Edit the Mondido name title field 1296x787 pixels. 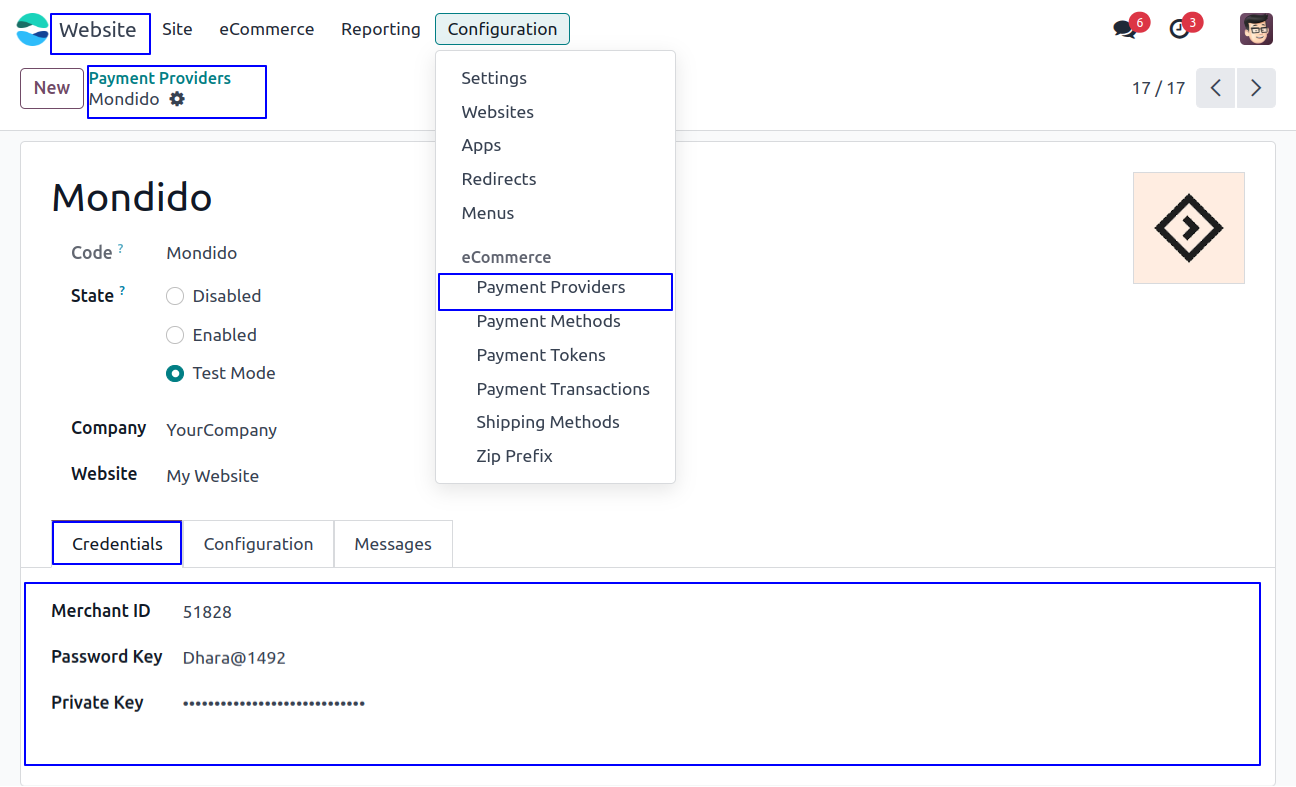coord(132,197)
